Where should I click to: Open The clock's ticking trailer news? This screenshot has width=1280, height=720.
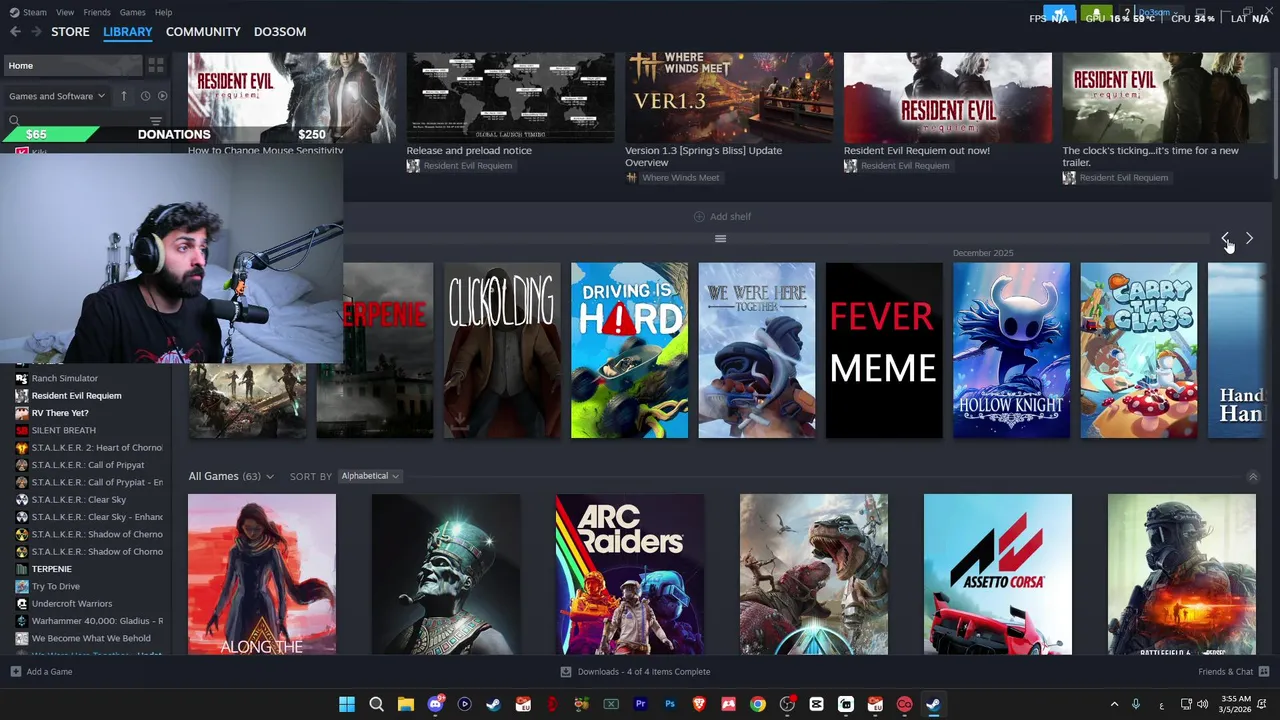1166,117
